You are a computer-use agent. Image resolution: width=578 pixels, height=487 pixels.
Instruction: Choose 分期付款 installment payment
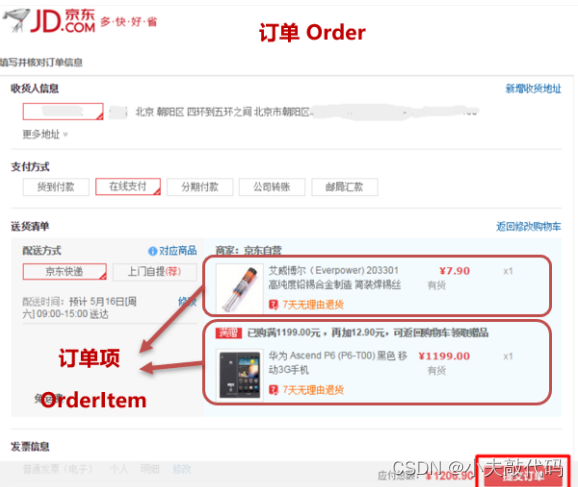[200, 187]
